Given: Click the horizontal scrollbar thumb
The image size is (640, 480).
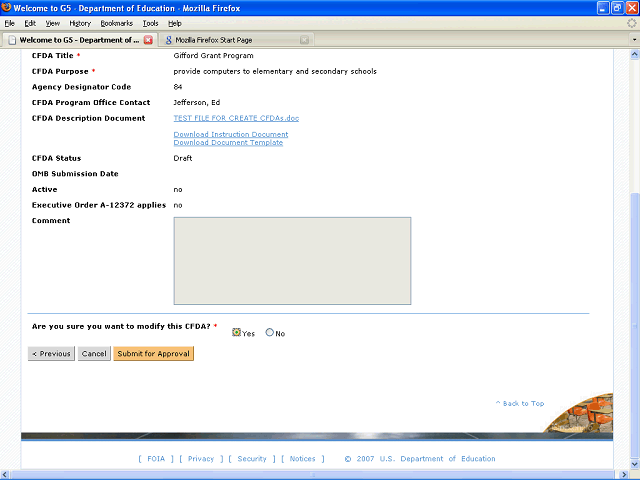Looking at the screenshot, I should (313, 475).
